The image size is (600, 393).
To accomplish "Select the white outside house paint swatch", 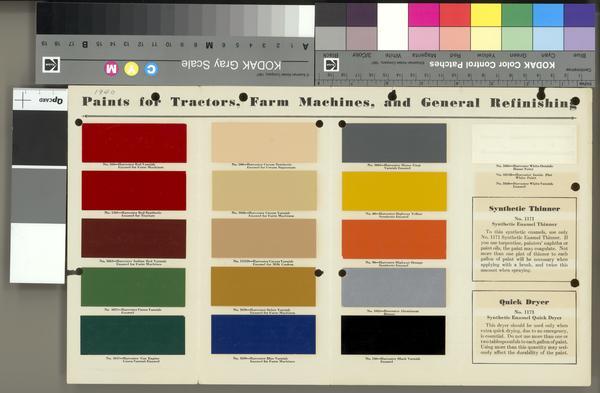I will tap(524, 144).
